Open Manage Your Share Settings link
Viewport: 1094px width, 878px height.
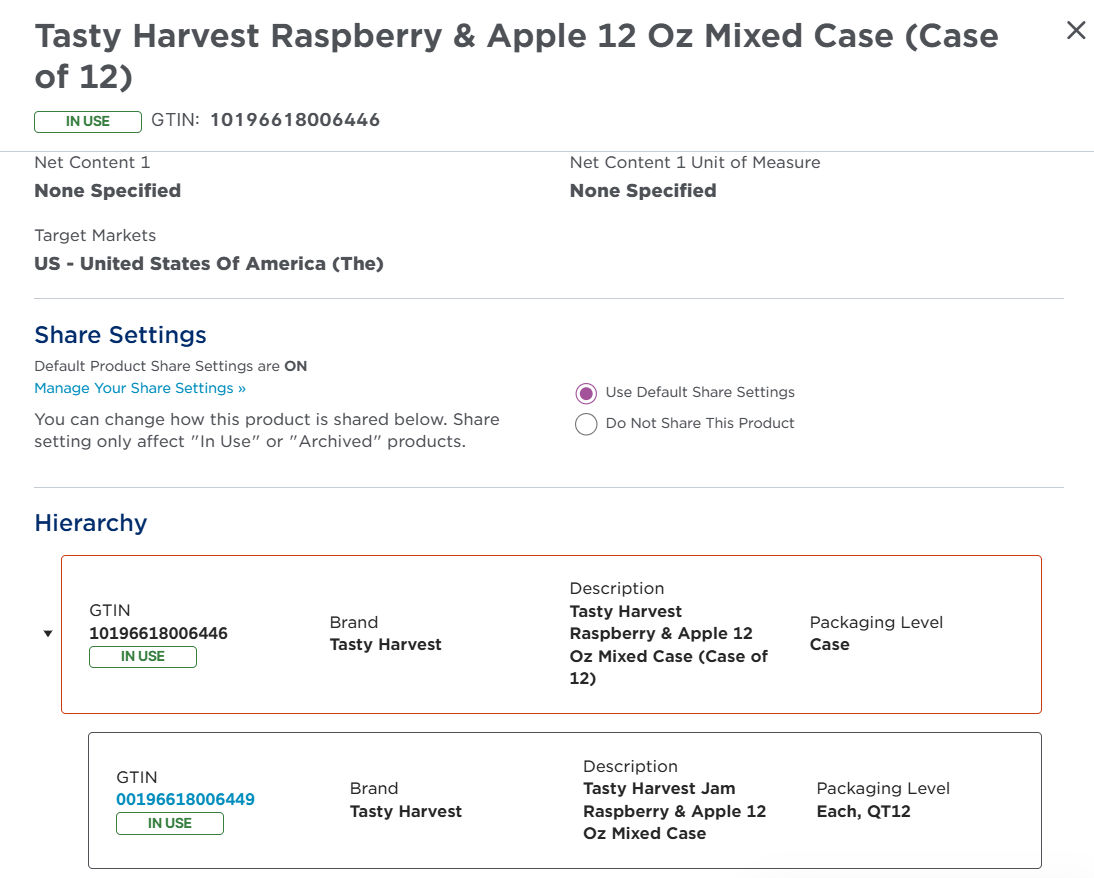(140, 388)
